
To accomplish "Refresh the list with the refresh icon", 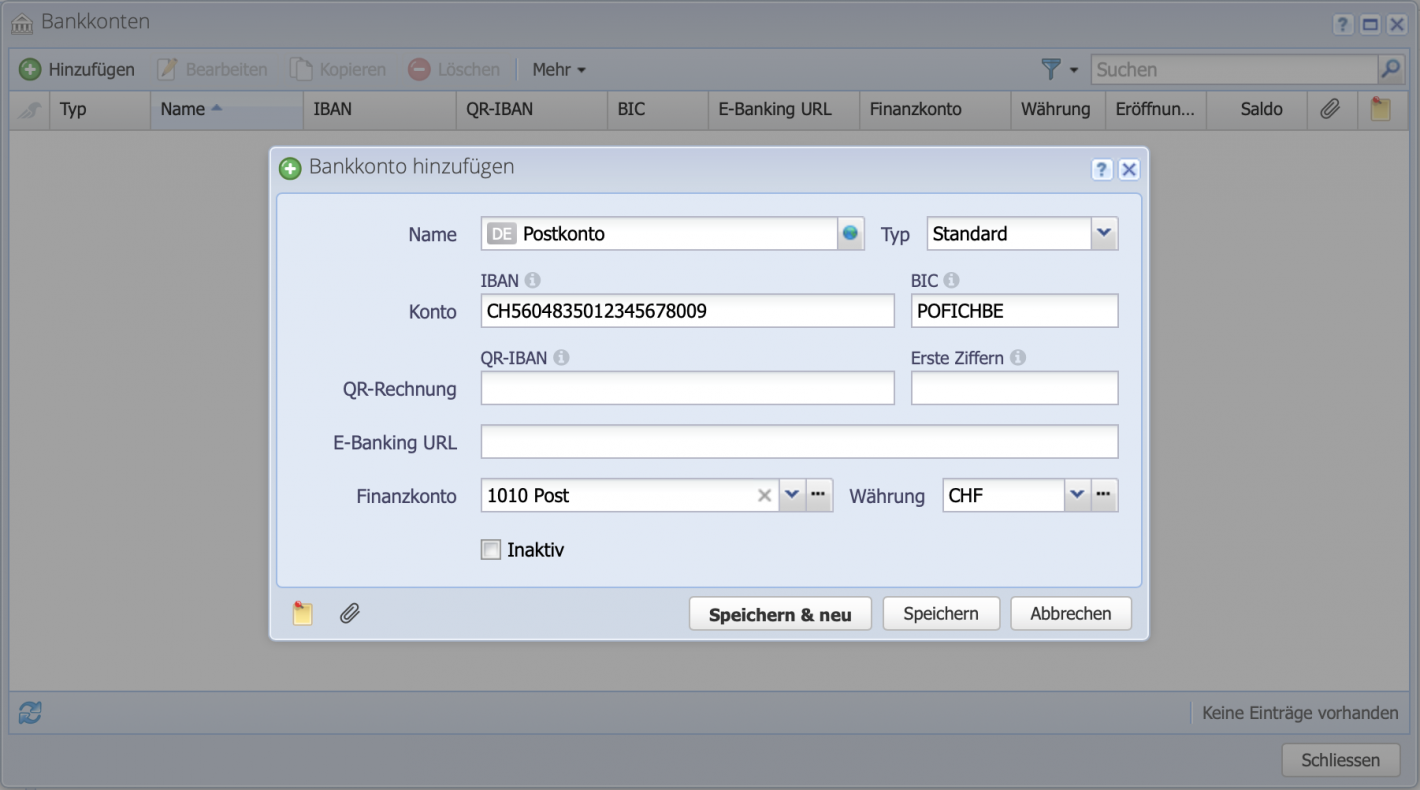I will pos(29,712).
